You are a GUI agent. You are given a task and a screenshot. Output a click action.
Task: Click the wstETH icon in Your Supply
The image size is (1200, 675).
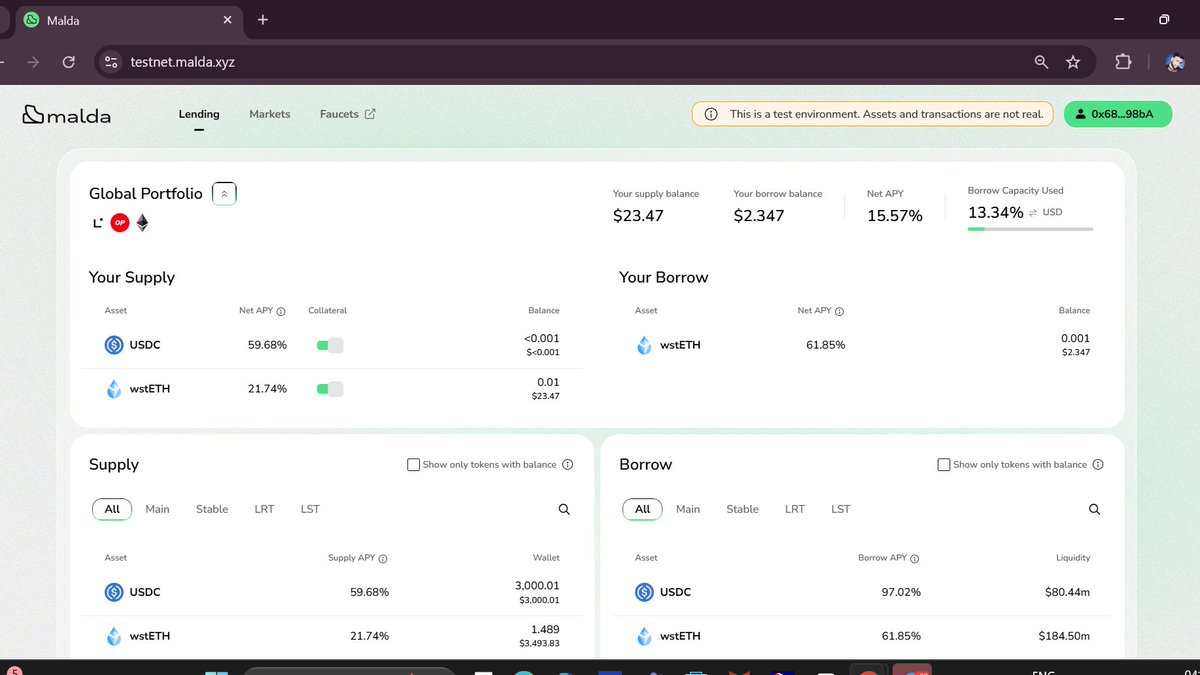114,389
